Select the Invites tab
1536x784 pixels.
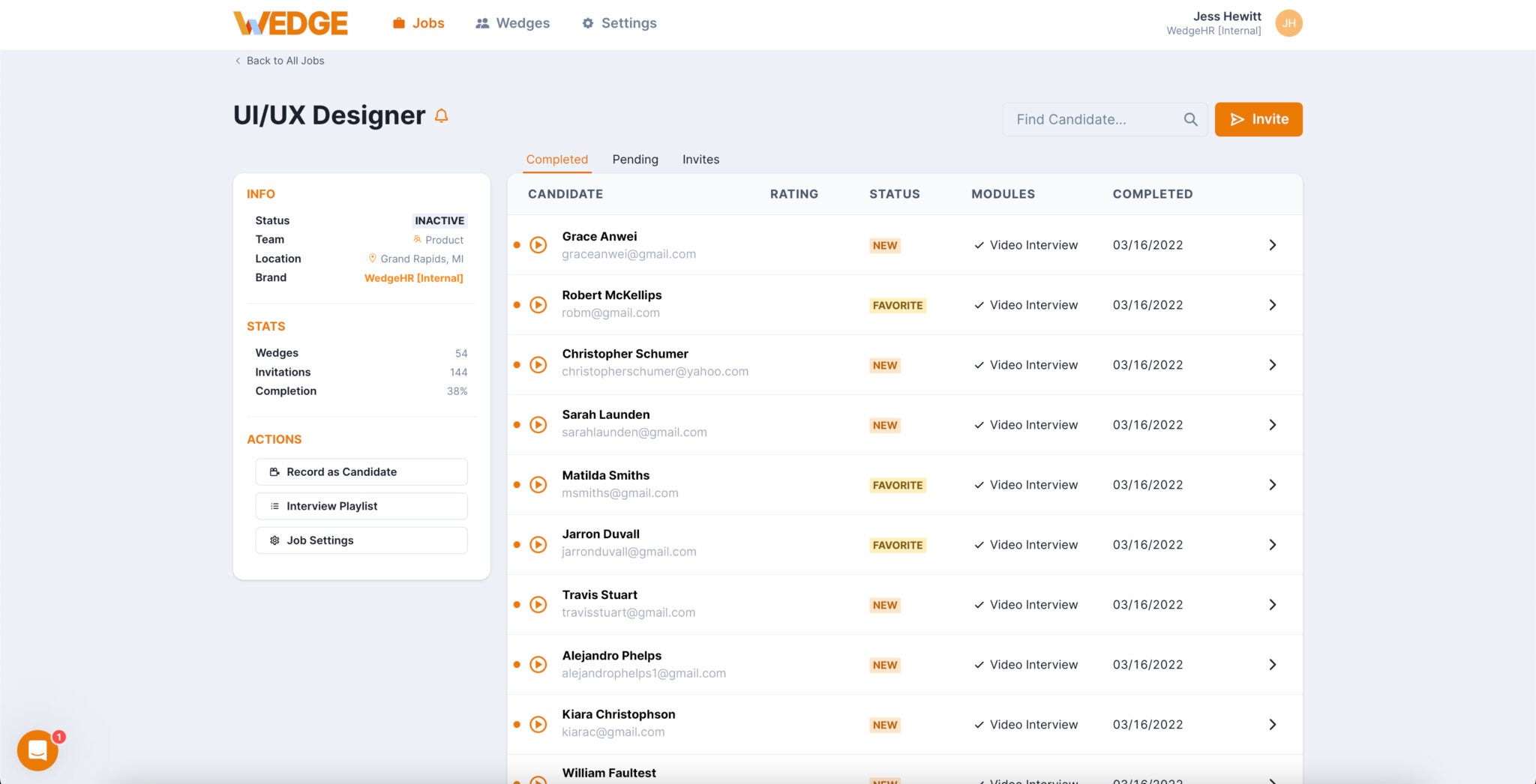click(x=700, y=159)
